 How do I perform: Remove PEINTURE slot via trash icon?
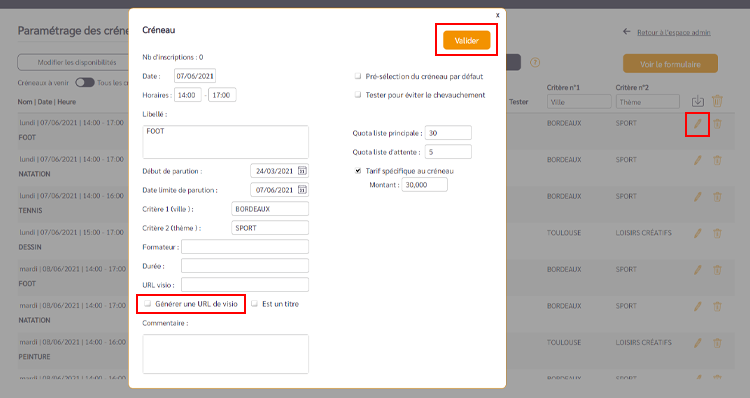pyautogui.click(x=717, y=343)
